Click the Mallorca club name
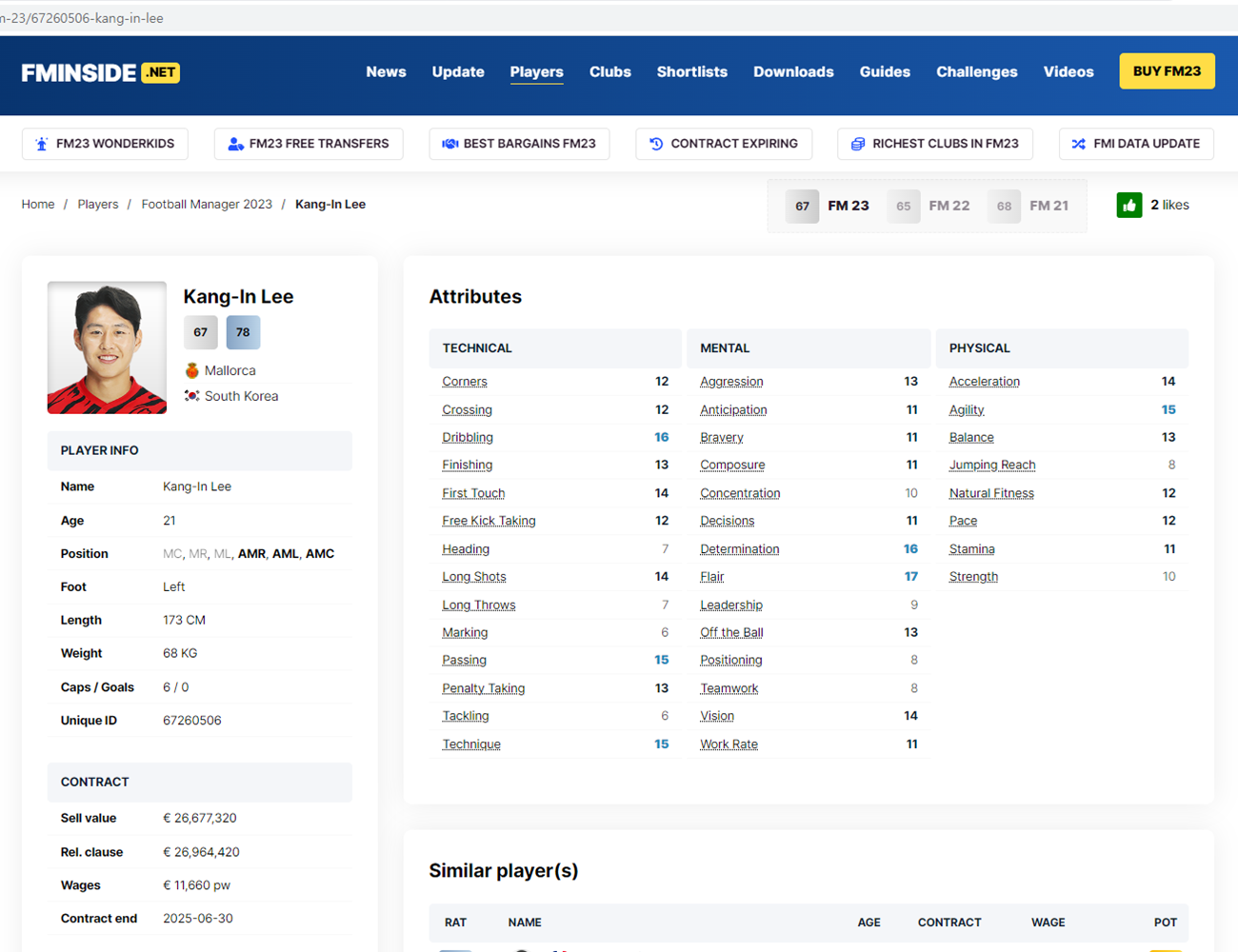 tap(230, 370)
